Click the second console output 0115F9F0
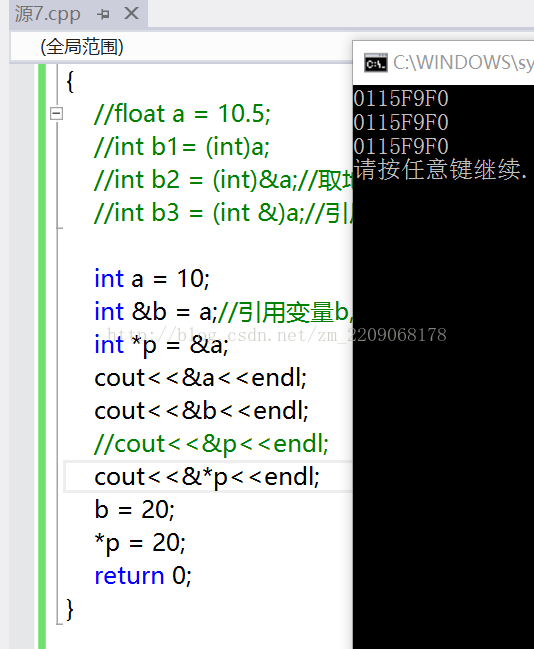Image resolution: width=534 pixels, height=649 pixels. point(401,123)
